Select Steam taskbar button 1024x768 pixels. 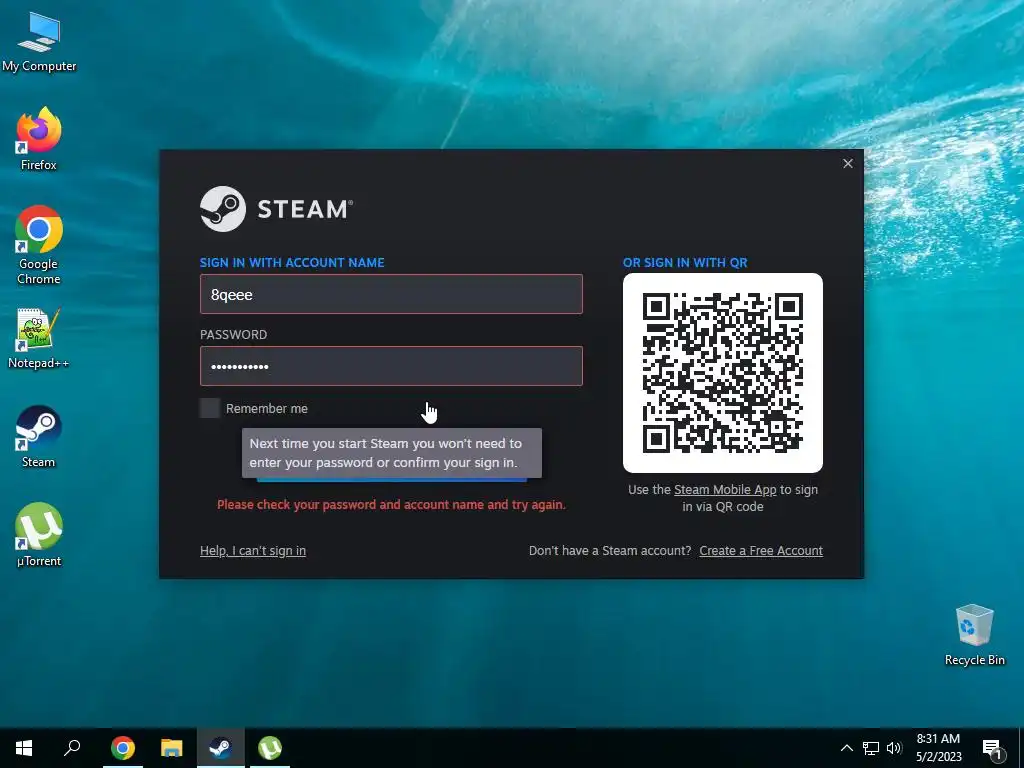(221, 748)
